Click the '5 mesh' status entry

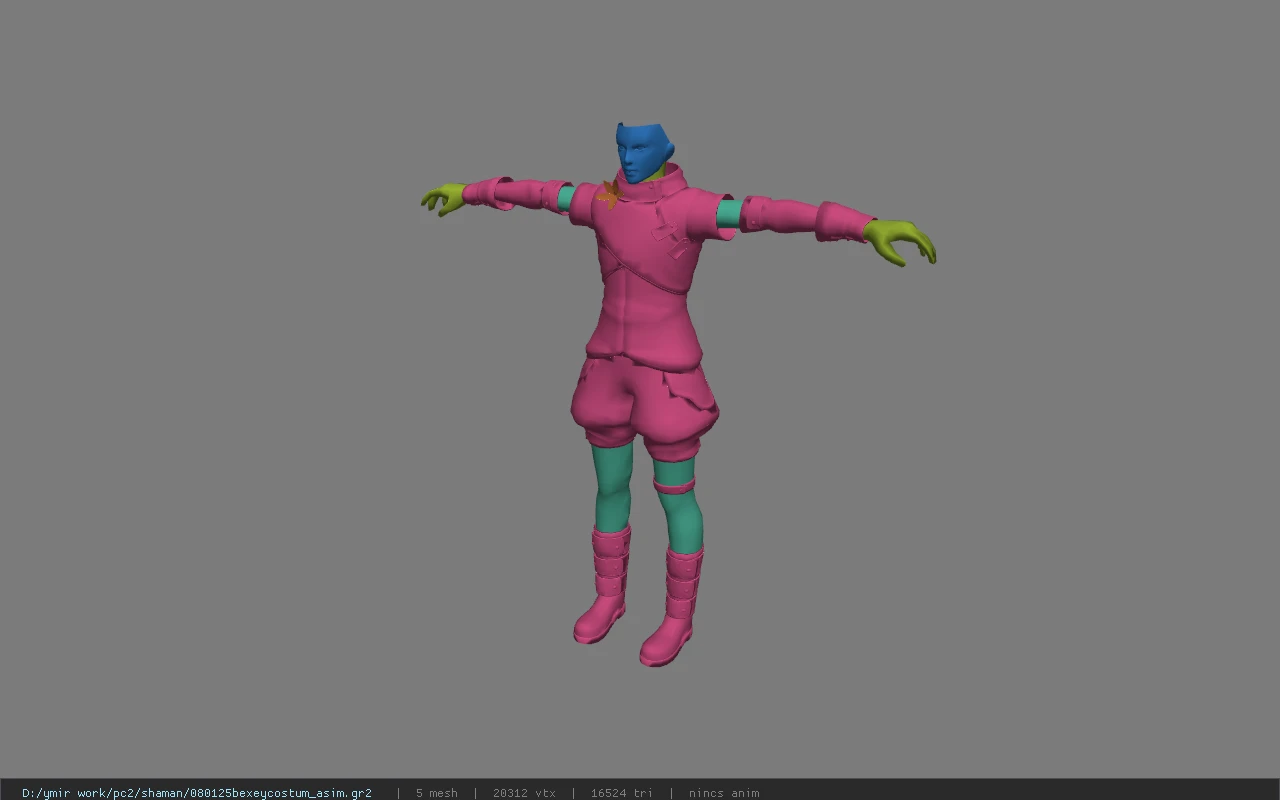(437, 793)
